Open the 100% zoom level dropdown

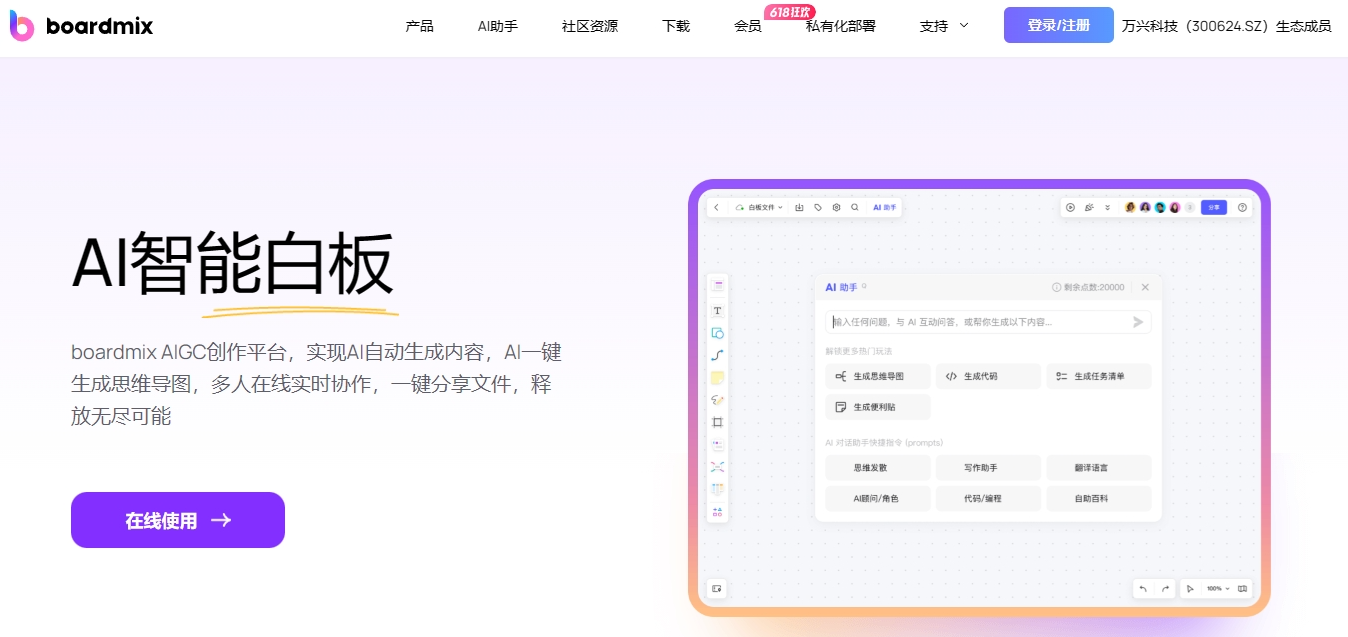click(x=1217, y=589)
